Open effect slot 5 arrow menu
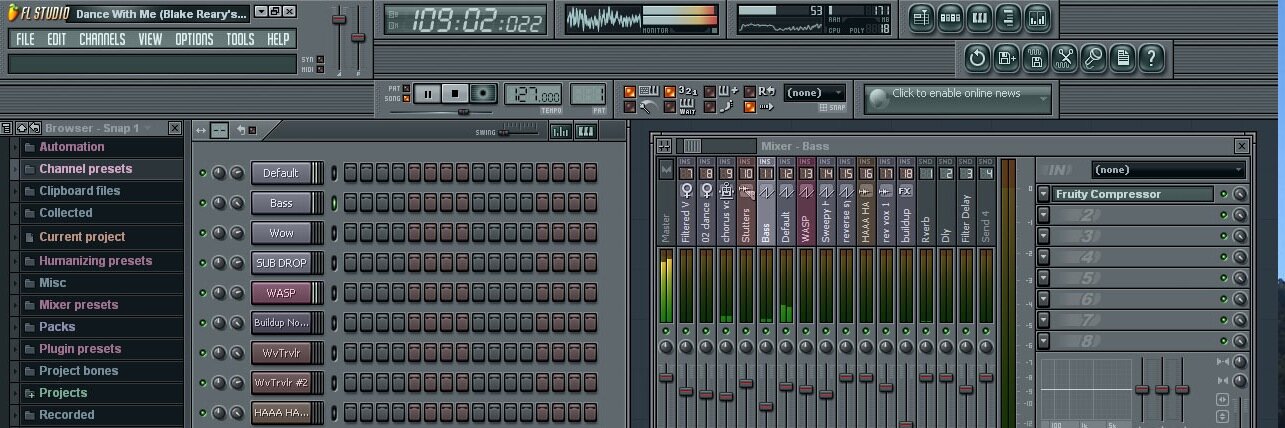Screen dimensions: 1285x428 tap(1044, 278)
